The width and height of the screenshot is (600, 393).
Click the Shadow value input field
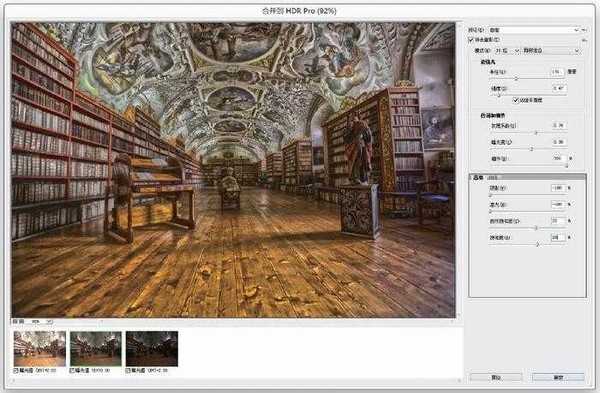[558, 188]
